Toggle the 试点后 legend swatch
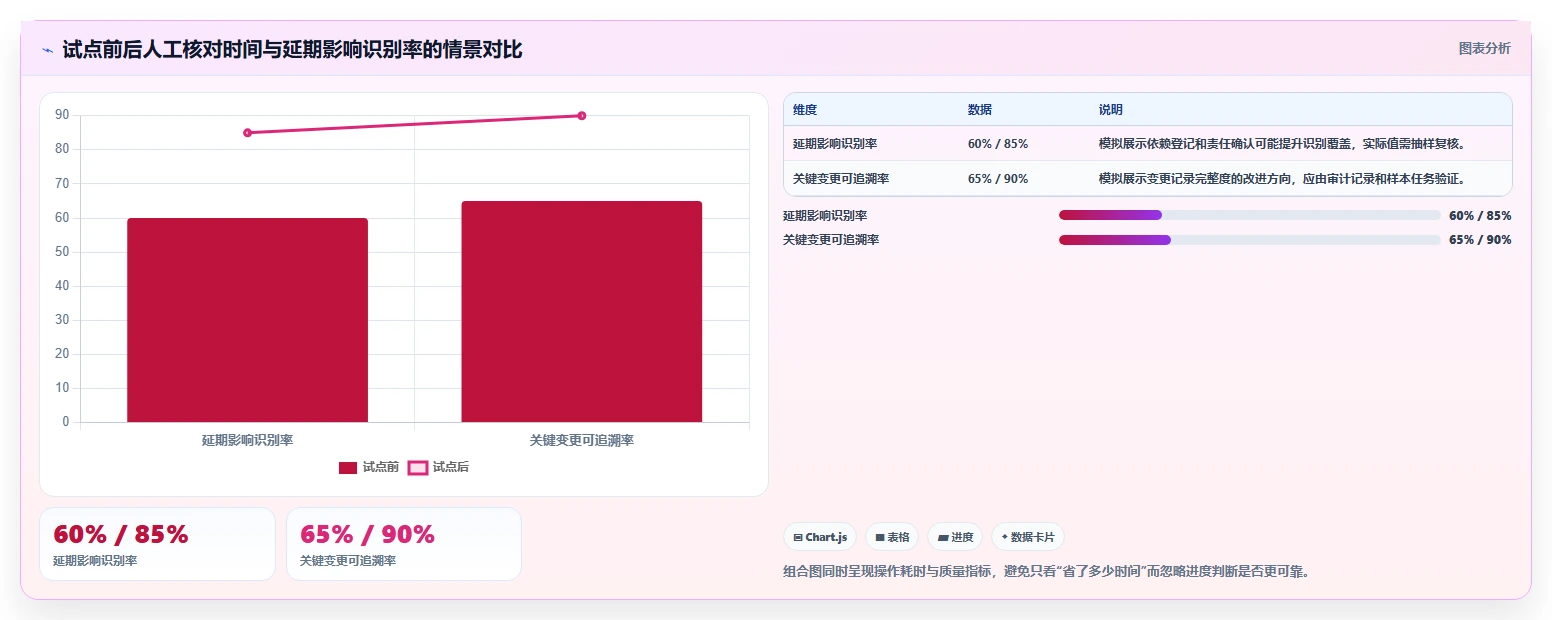Viewport: 1552px width, 620px height. point(418,467)
